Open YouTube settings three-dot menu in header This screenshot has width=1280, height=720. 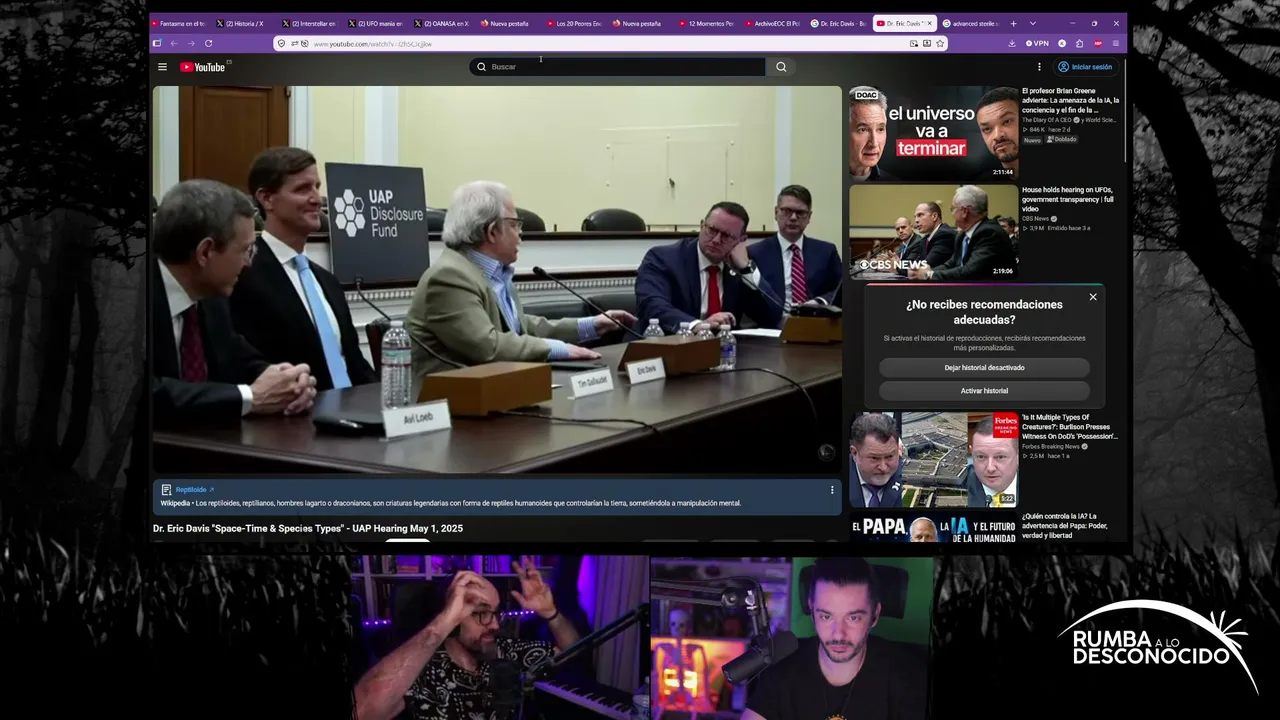tap(1039, 67)
